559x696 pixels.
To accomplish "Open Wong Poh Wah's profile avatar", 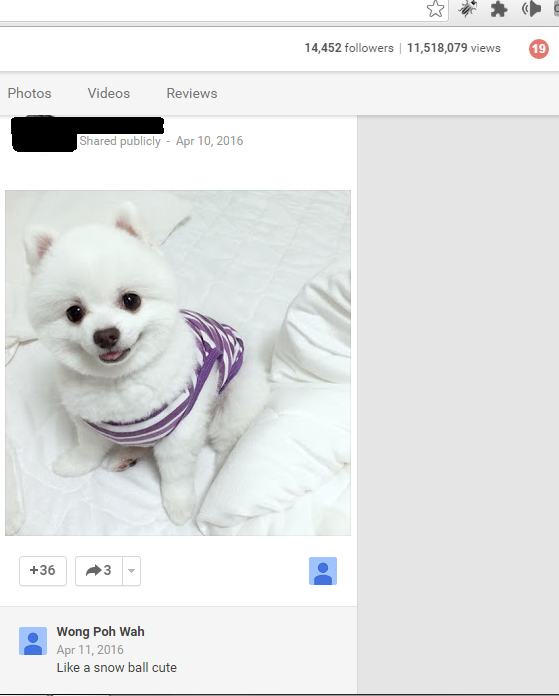I will 33,641.
